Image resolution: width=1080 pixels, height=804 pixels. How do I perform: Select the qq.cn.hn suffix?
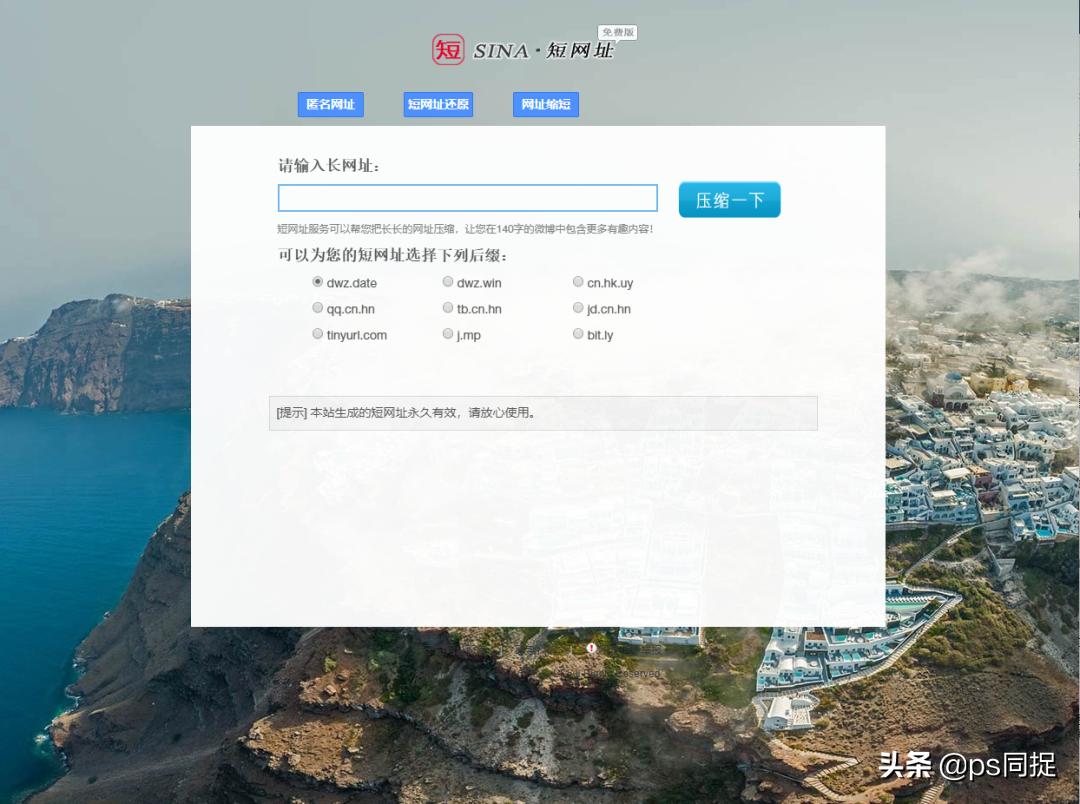tap(317, 307)
